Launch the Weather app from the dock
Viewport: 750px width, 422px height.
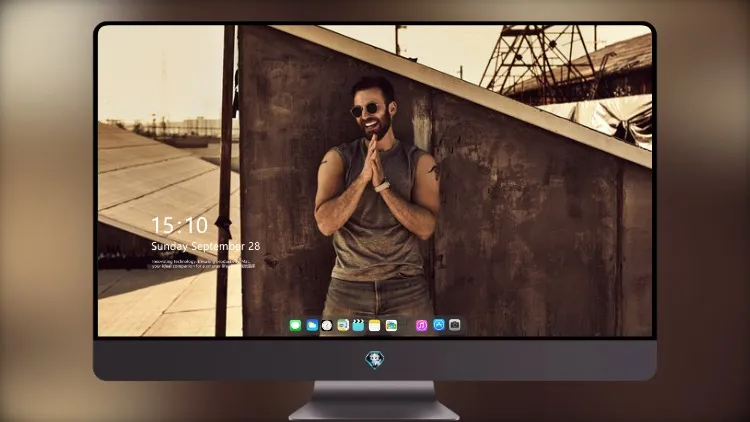[x=312, y=325]
